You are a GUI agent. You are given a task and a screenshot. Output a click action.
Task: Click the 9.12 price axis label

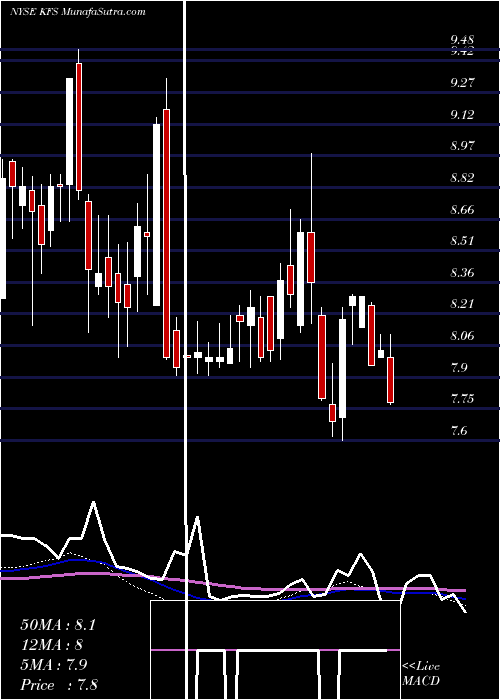click(462, 115)
